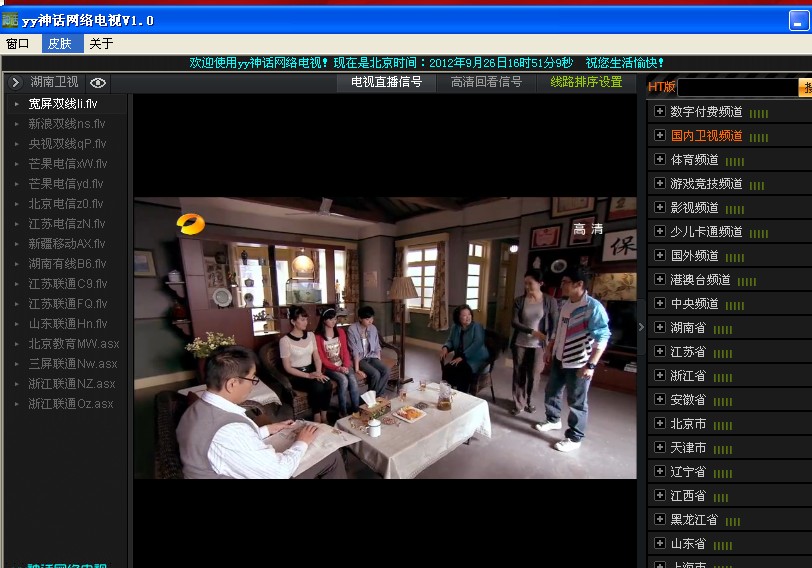This screenshot has height=568, width=812.
Task: Click the orange search button beside HT版 field
Action: tap(805, 88)
